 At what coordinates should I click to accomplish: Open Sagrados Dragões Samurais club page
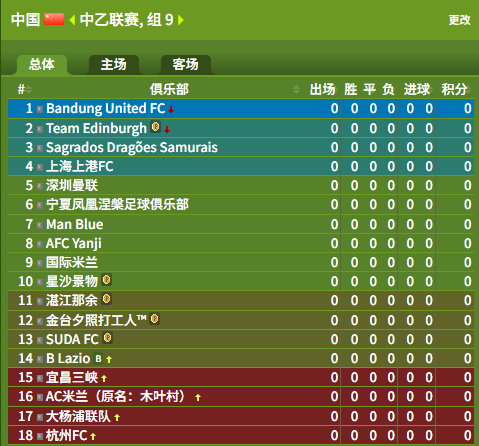click(132, 147)
